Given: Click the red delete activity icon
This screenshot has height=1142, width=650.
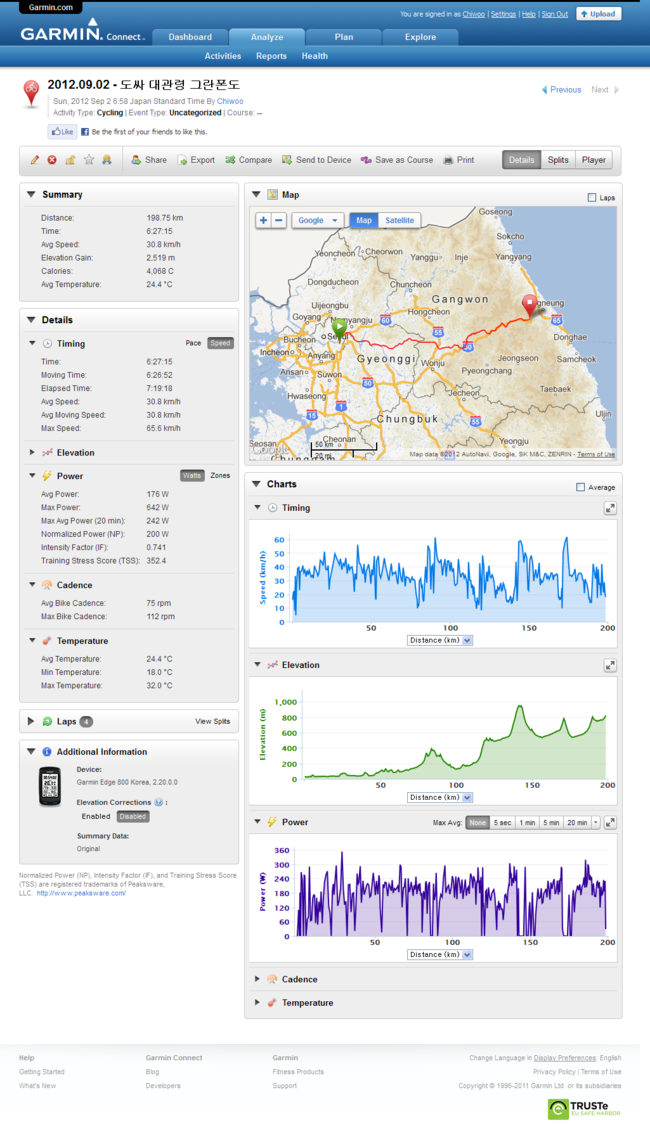Looking at the screenshot, I should point(52,160).
